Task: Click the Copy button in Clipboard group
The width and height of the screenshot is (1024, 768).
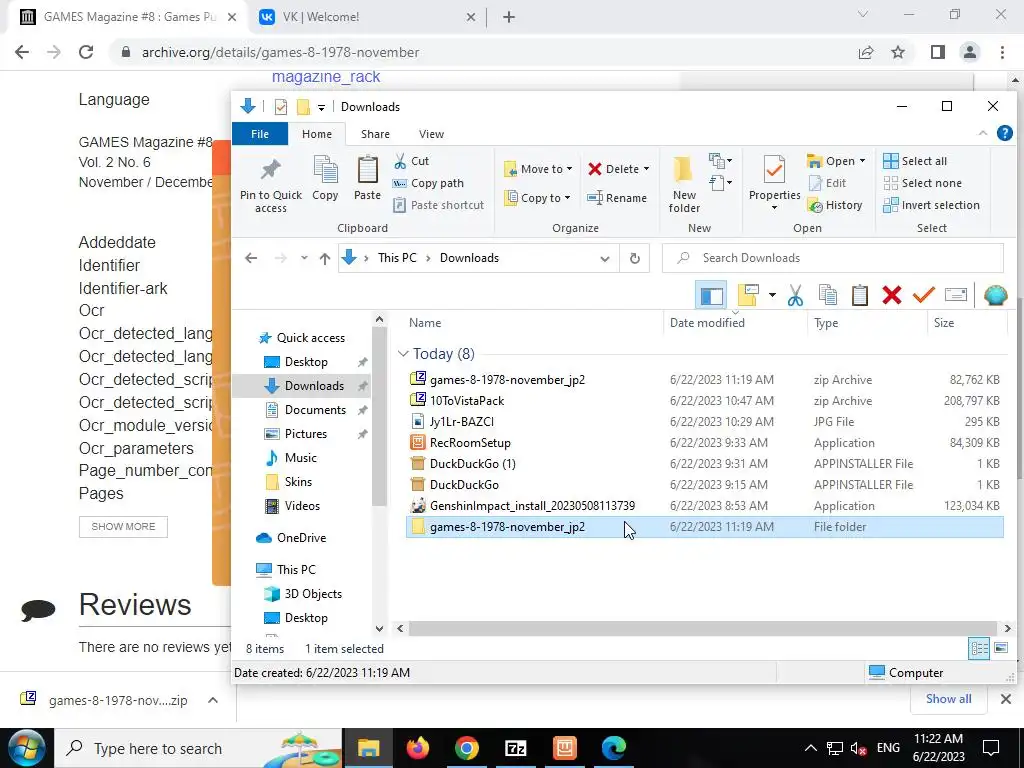Action: point(325,178)
